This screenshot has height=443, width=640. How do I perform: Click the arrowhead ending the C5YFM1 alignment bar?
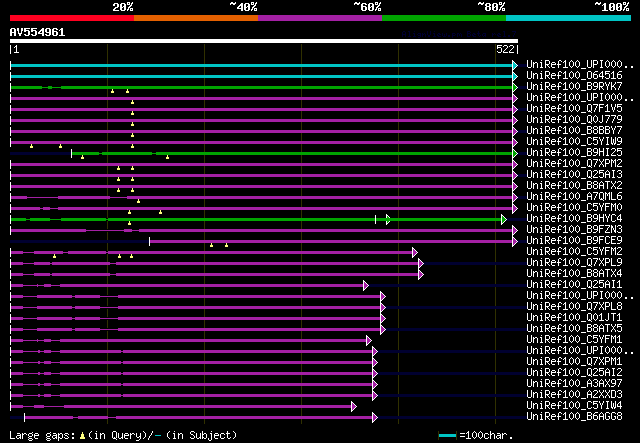tap(369, 341)
